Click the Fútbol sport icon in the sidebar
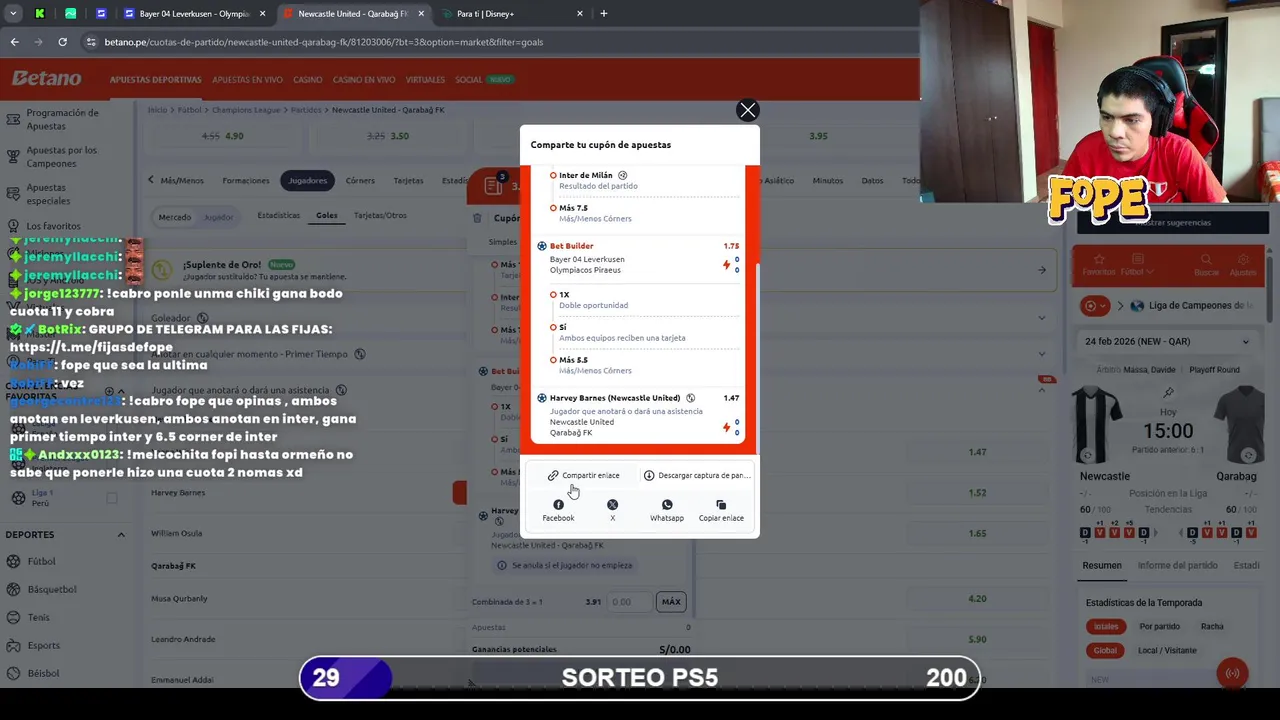This screenshot has height=720, width=1280. click(13, 561)
